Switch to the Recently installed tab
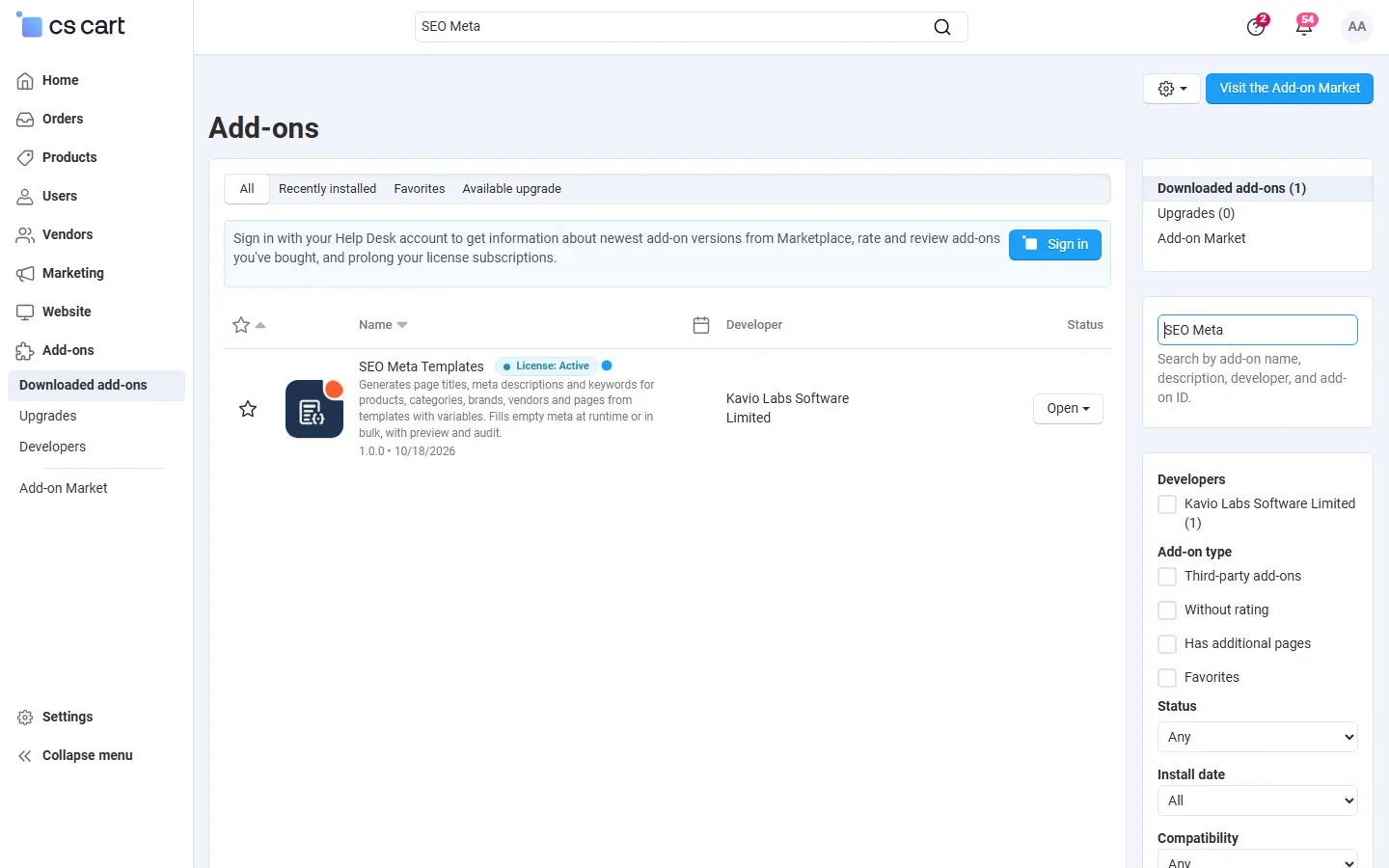The image size is (1389, 868). 327,189
